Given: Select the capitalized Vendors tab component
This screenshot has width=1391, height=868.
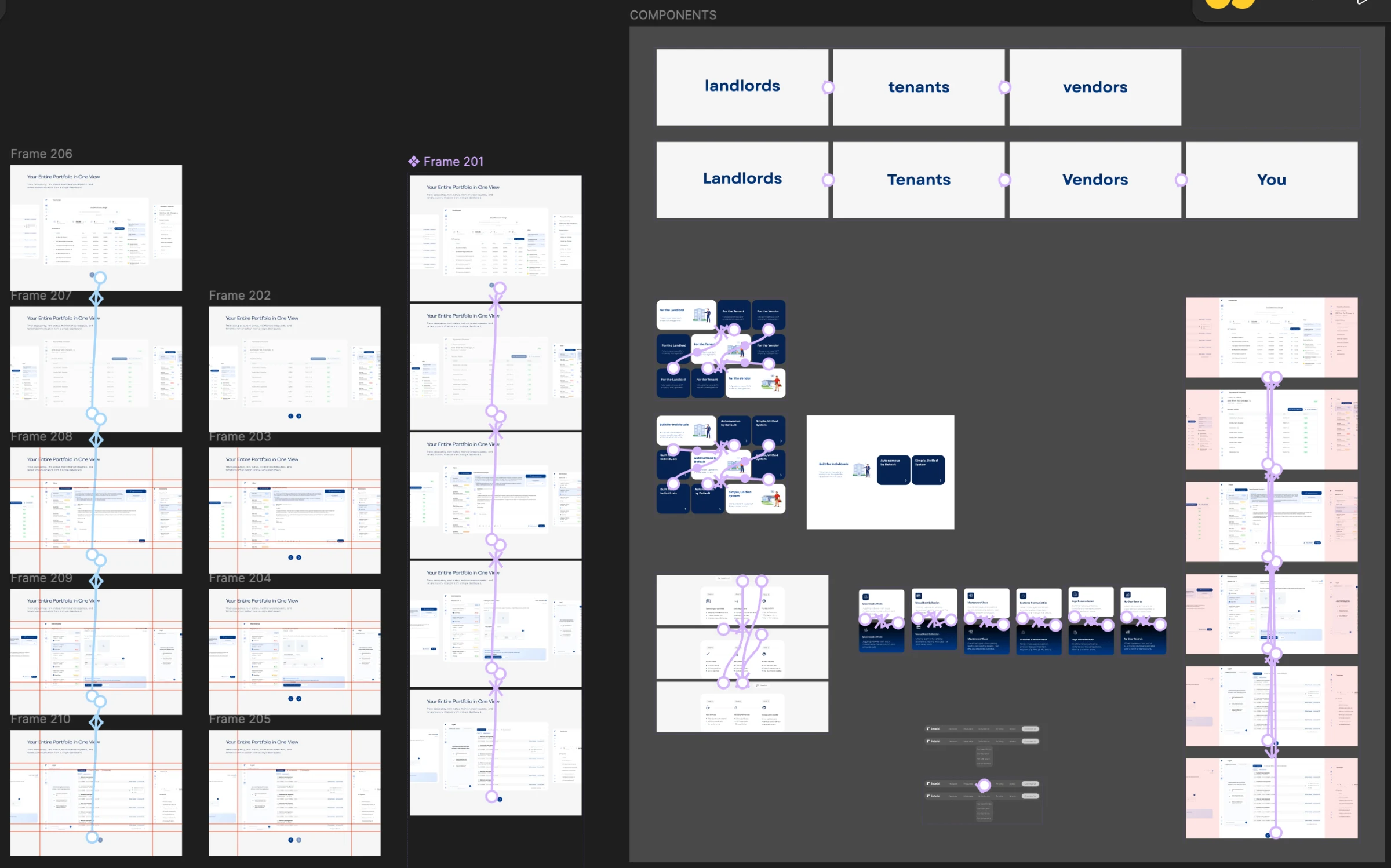Looking at the screenshot, I should 1095,180.
